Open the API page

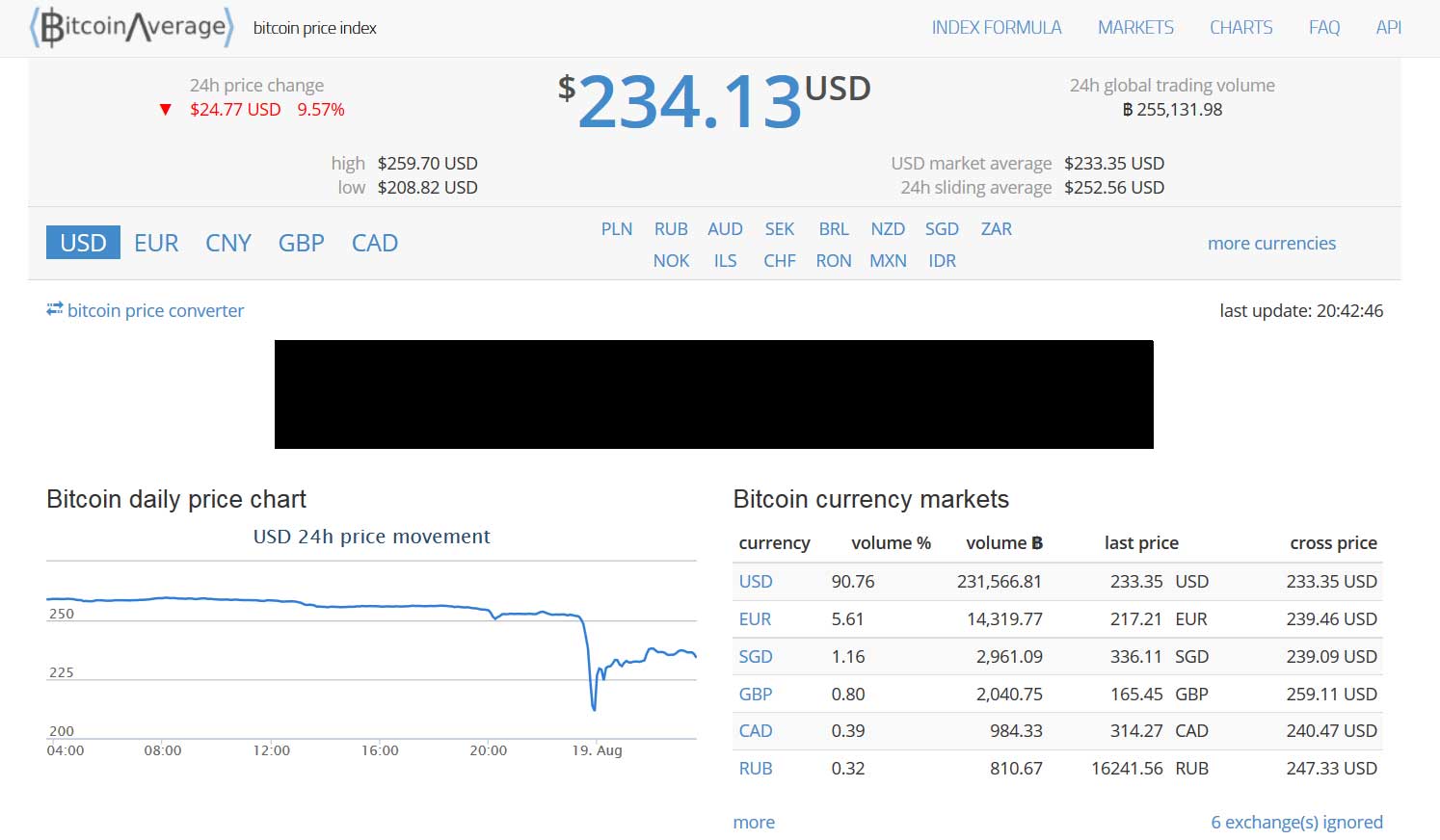tap(1388, 28)
